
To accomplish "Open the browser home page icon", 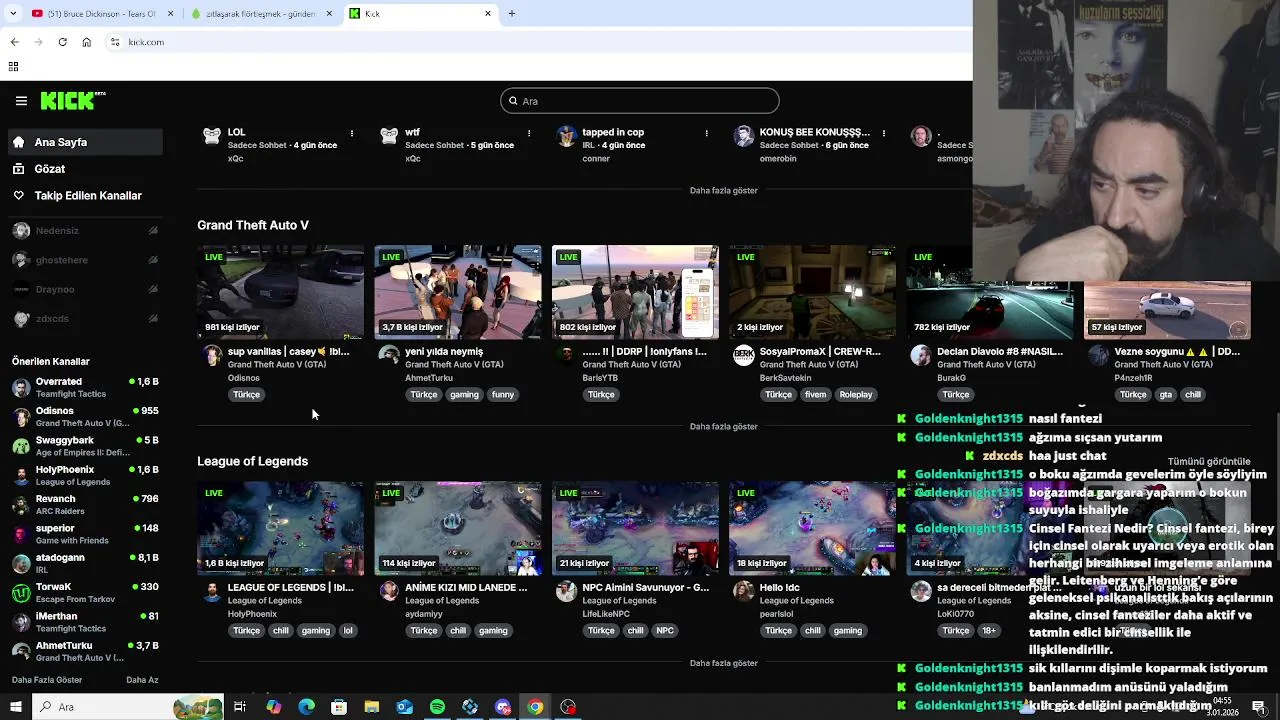I will click(86, 42).
